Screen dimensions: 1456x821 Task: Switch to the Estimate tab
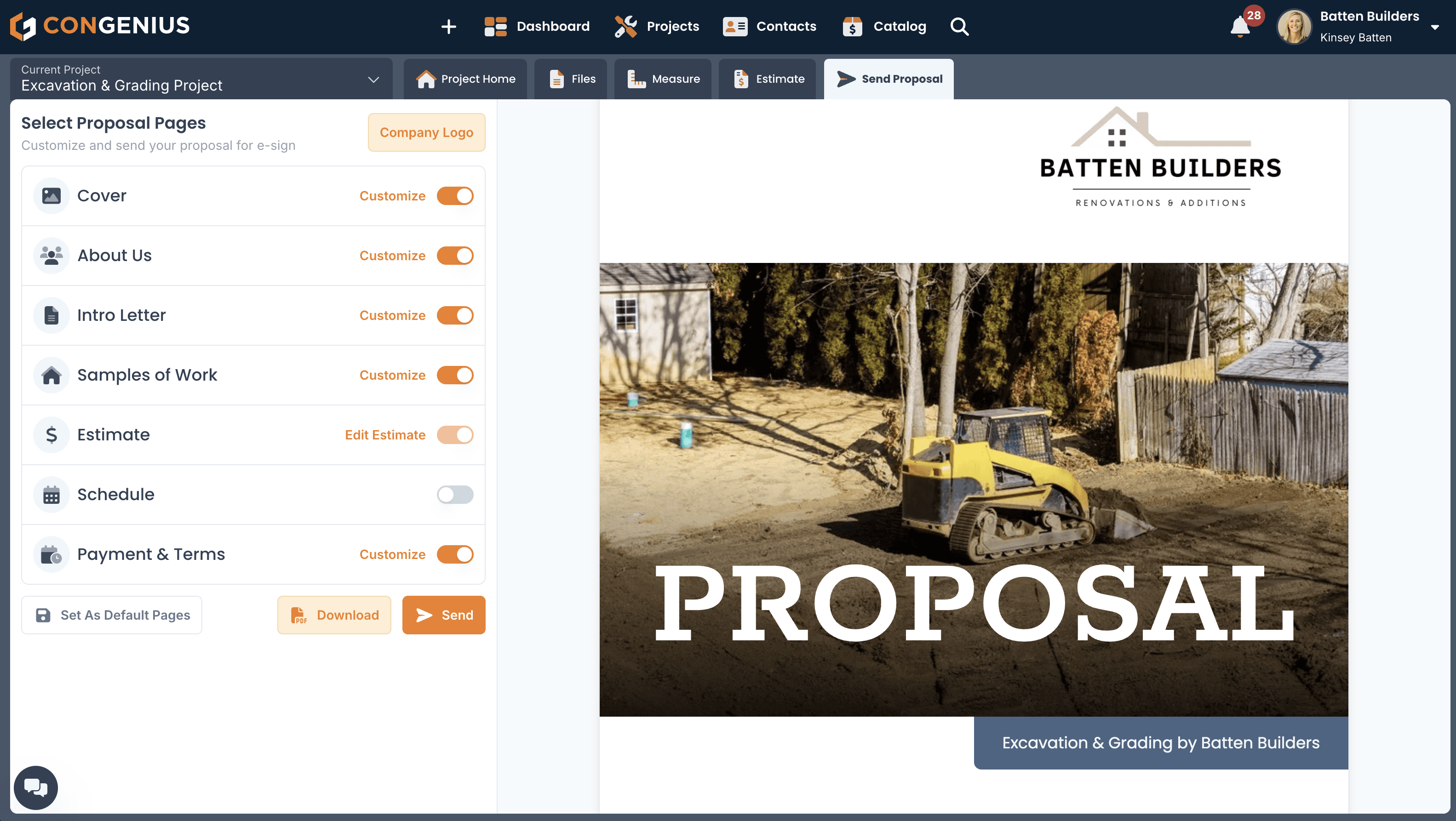coord(767,79)
